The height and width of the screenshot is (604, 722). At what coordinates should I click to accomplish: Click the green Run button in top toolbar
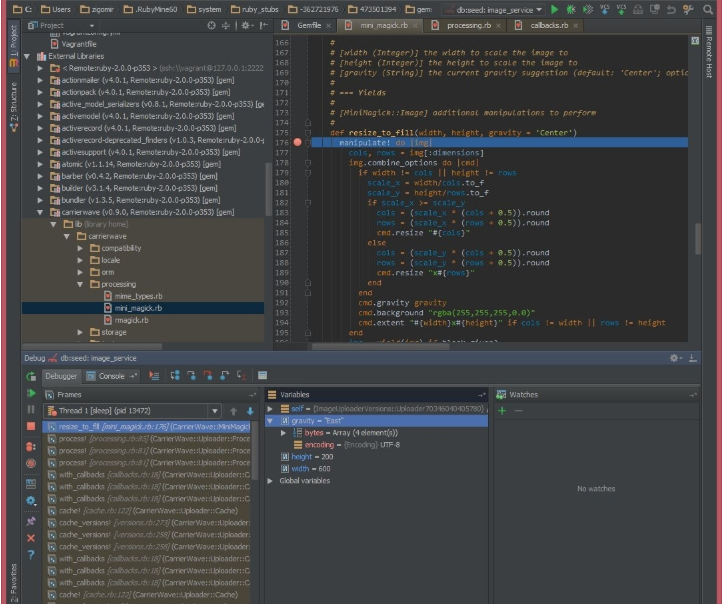[x=554, y=9]
